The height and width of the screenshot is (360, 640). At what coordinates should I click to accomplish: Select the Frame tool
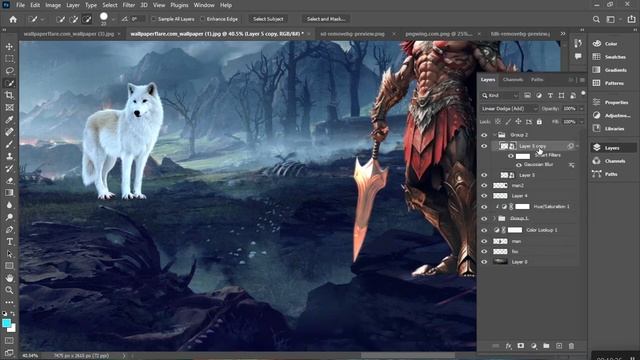(x=9, y=107)
